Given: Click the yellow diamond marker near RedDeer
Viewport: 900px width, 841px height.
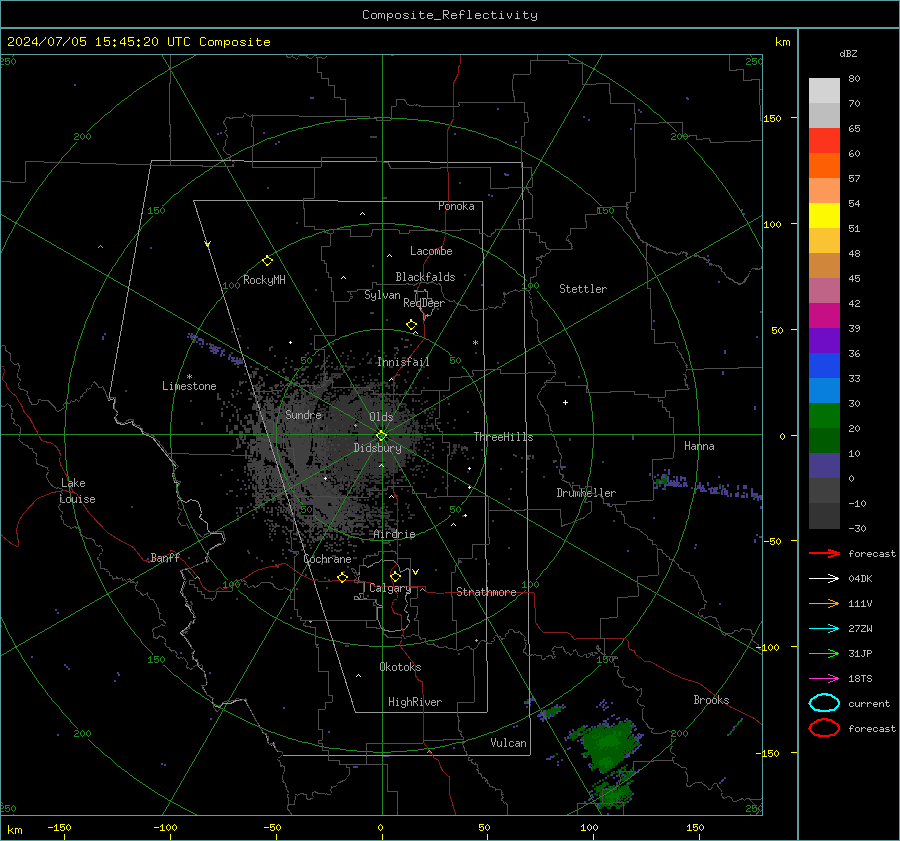Looking at the screenshot, I should pos(411,325).
